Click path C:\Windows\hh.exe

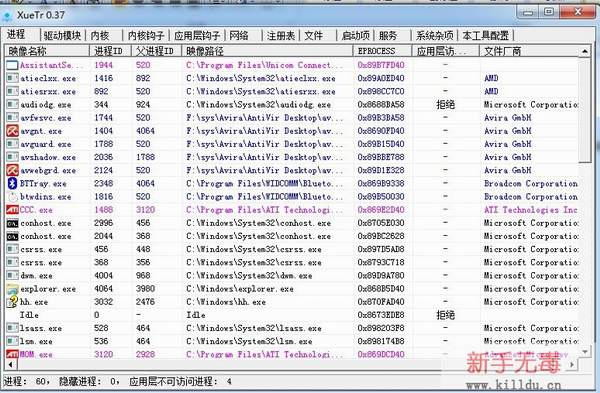[x=226, y=302]
